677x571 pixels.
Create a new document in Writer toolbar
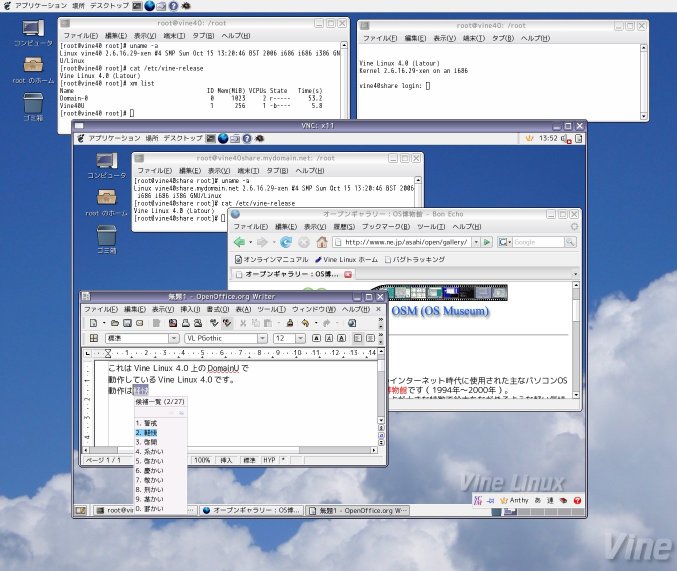click(x=93, y=323)
